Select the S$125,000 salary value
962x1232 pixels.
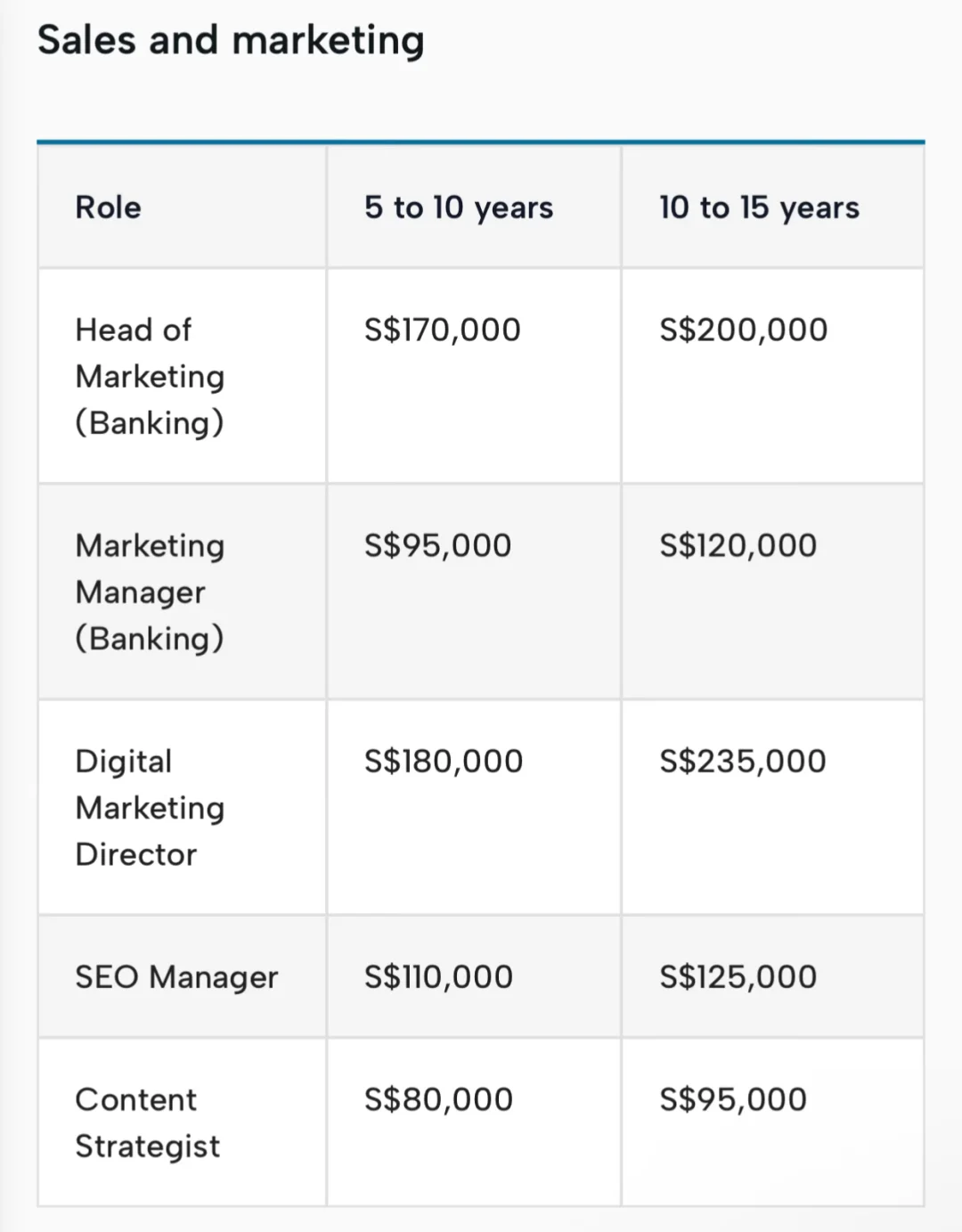tap(738, 977)
